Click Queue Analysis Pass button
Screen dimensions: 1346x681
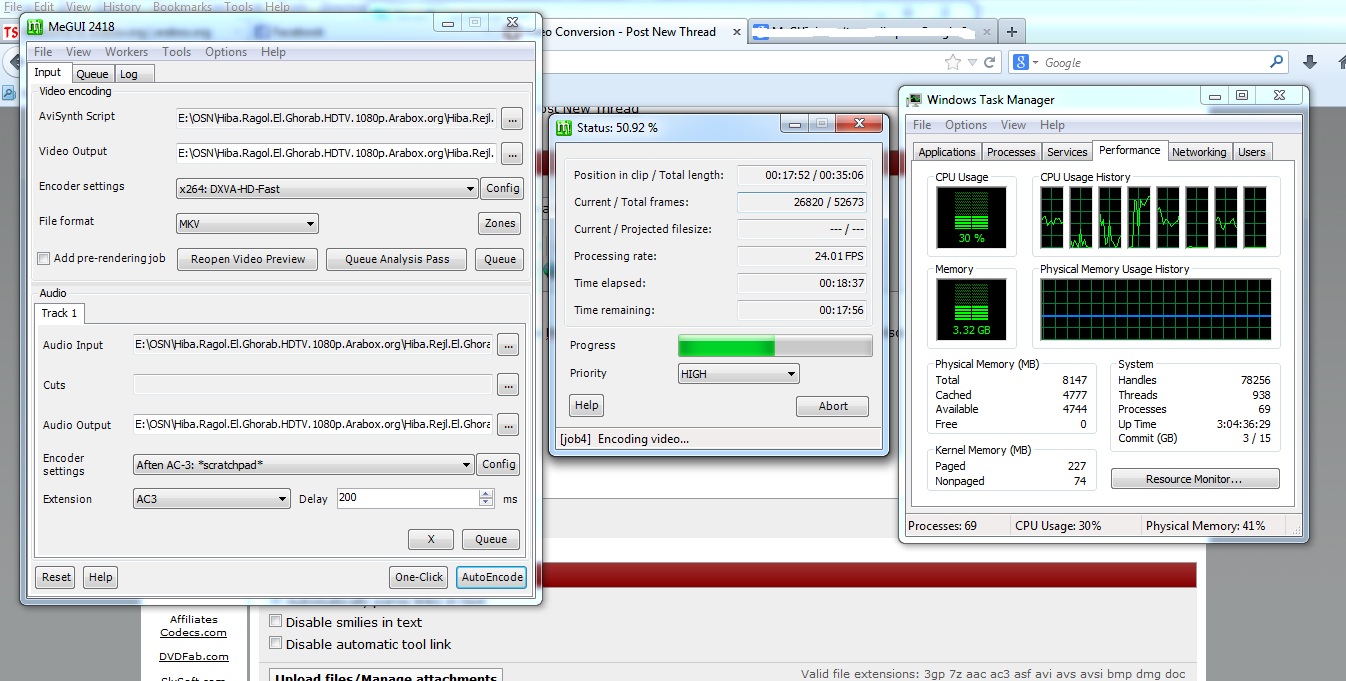tap(397, 259)
